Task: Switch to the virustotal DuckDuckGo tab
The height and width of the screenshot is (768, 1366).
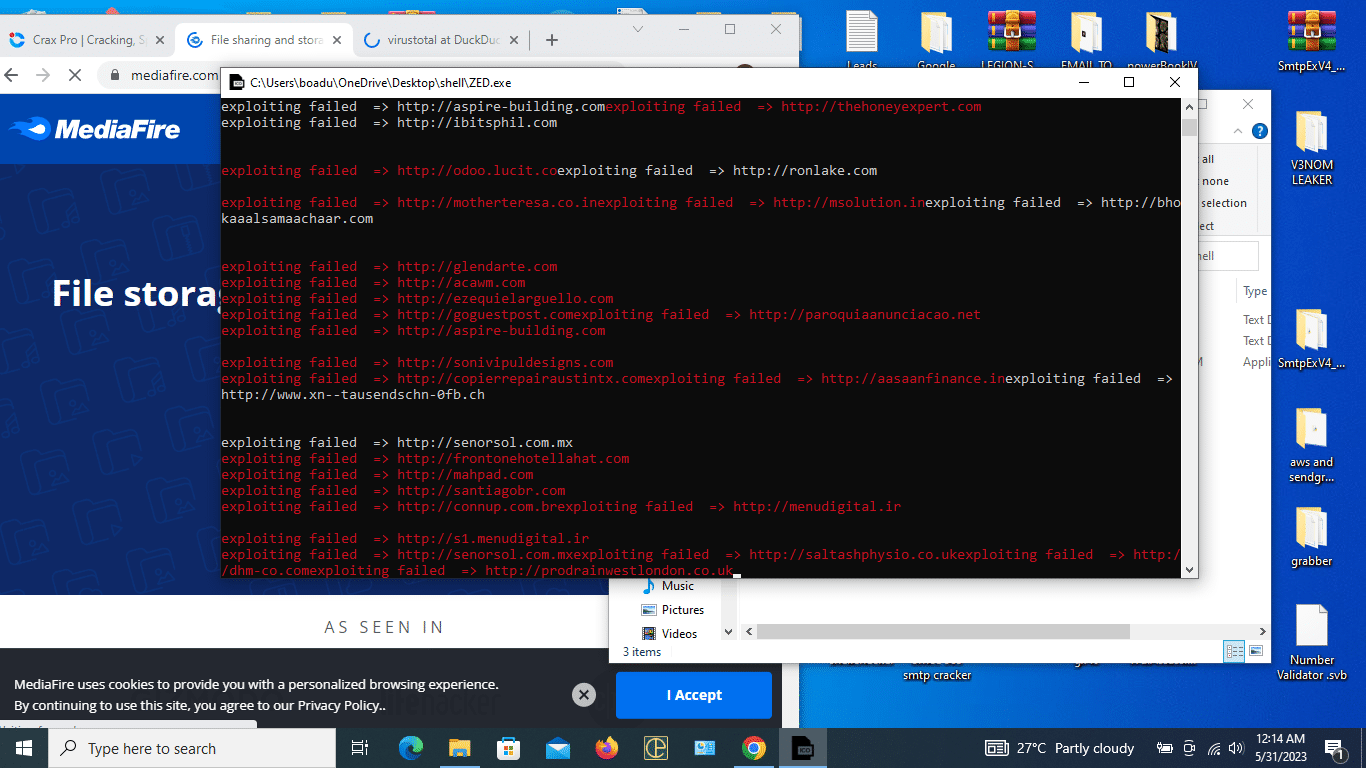Action: click(440, 40)
